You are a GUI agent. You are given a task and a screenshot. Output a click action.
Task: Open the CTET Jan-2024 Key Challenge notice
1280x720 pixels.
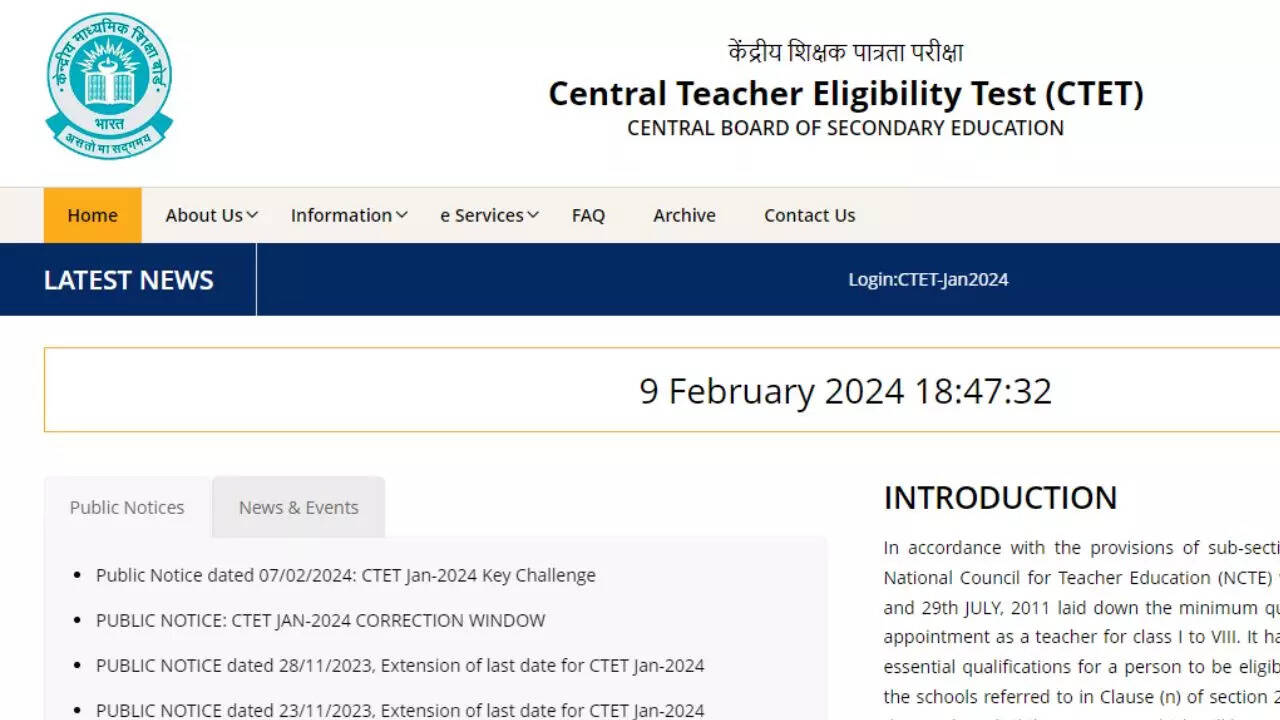tap(345, 575)
